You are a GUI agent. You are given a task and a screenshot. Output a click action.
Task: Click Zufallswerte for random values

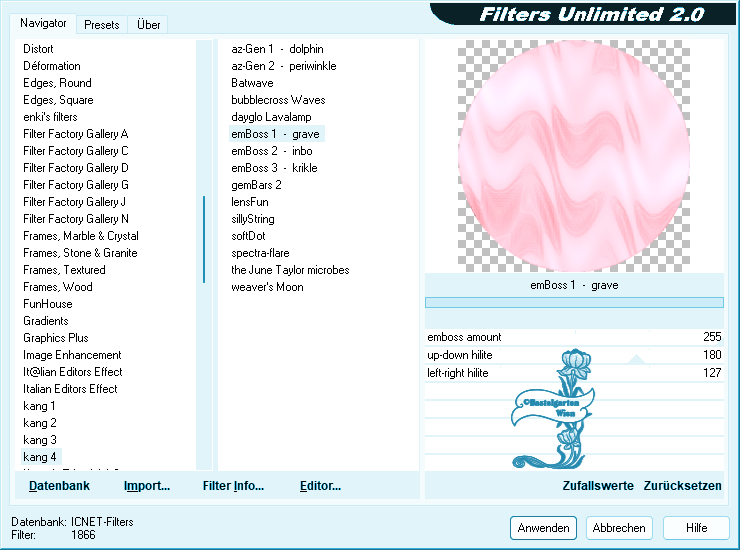pos(598,486)
